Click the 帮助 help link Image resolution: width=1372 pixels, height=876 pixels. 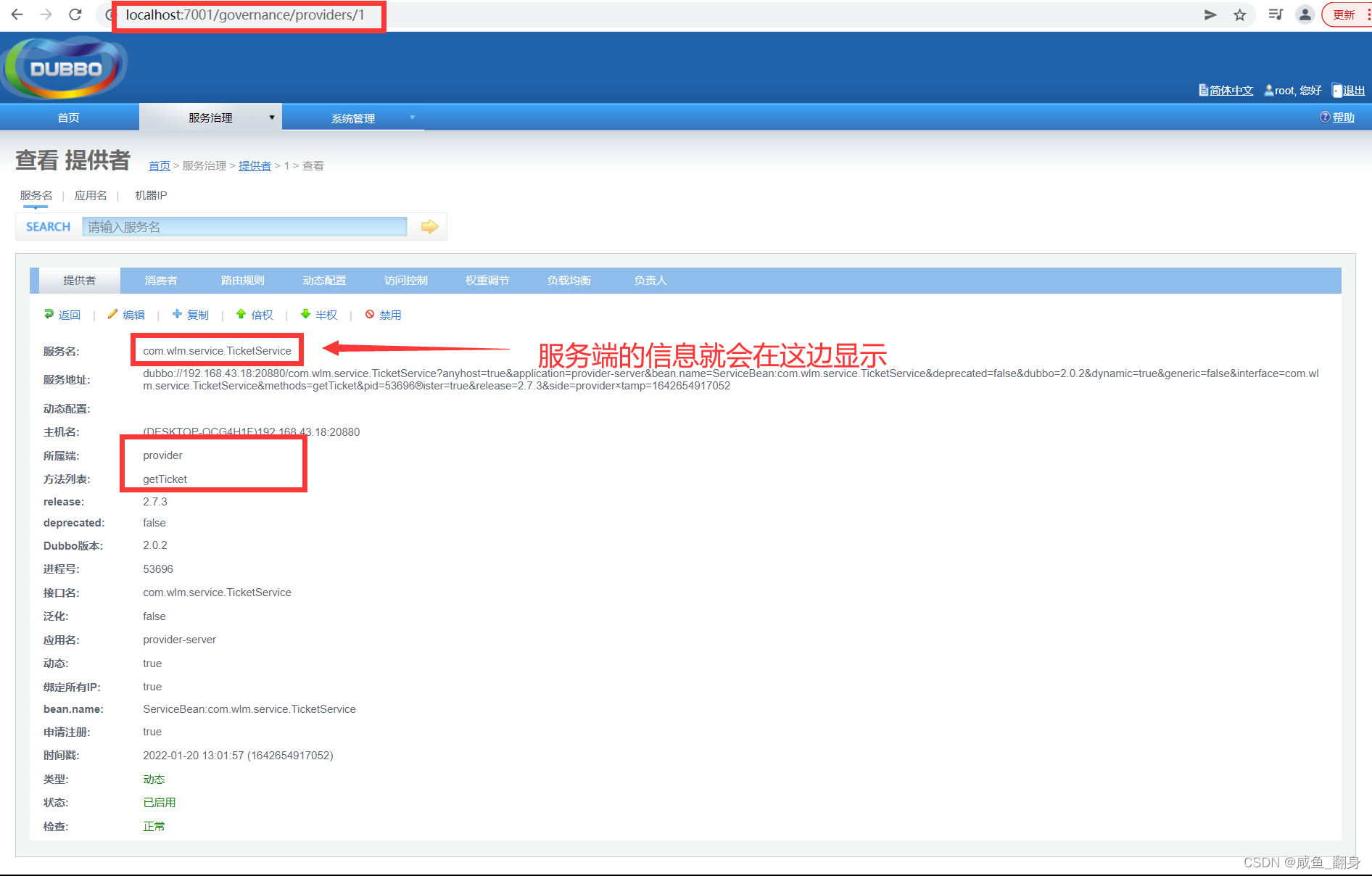click(x=1343, y=117)
